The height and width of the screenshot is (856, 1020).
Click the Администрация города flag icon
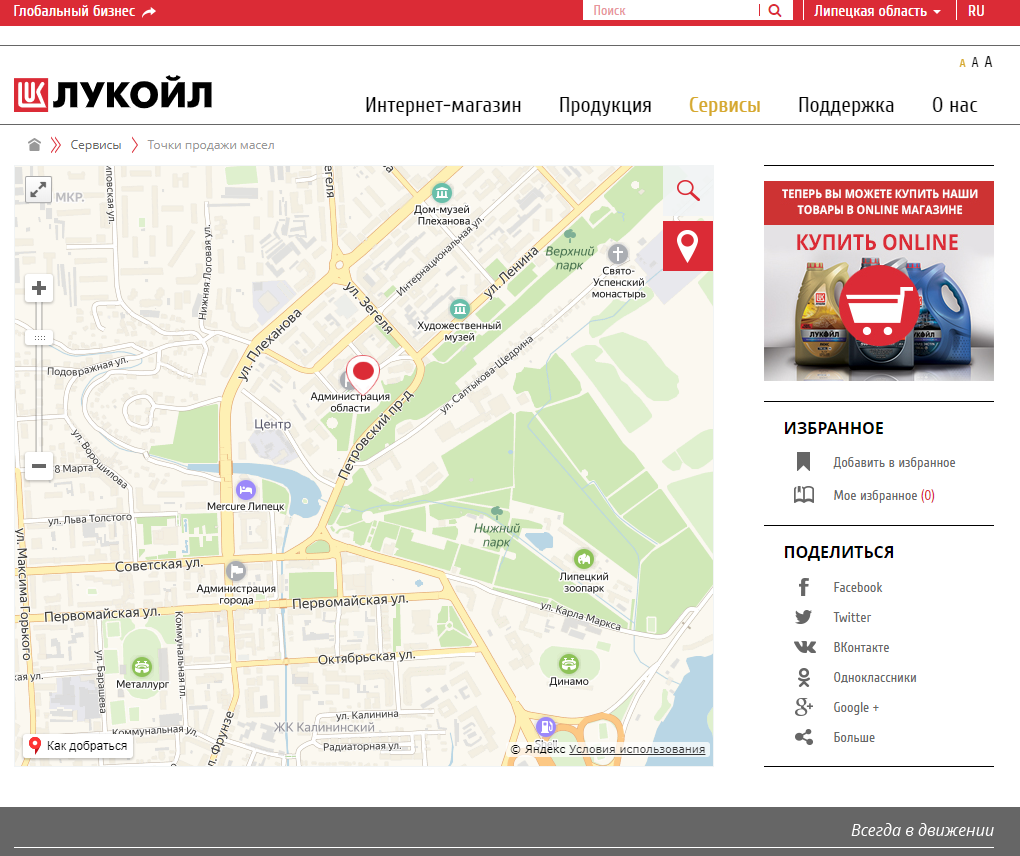point(235,571)
